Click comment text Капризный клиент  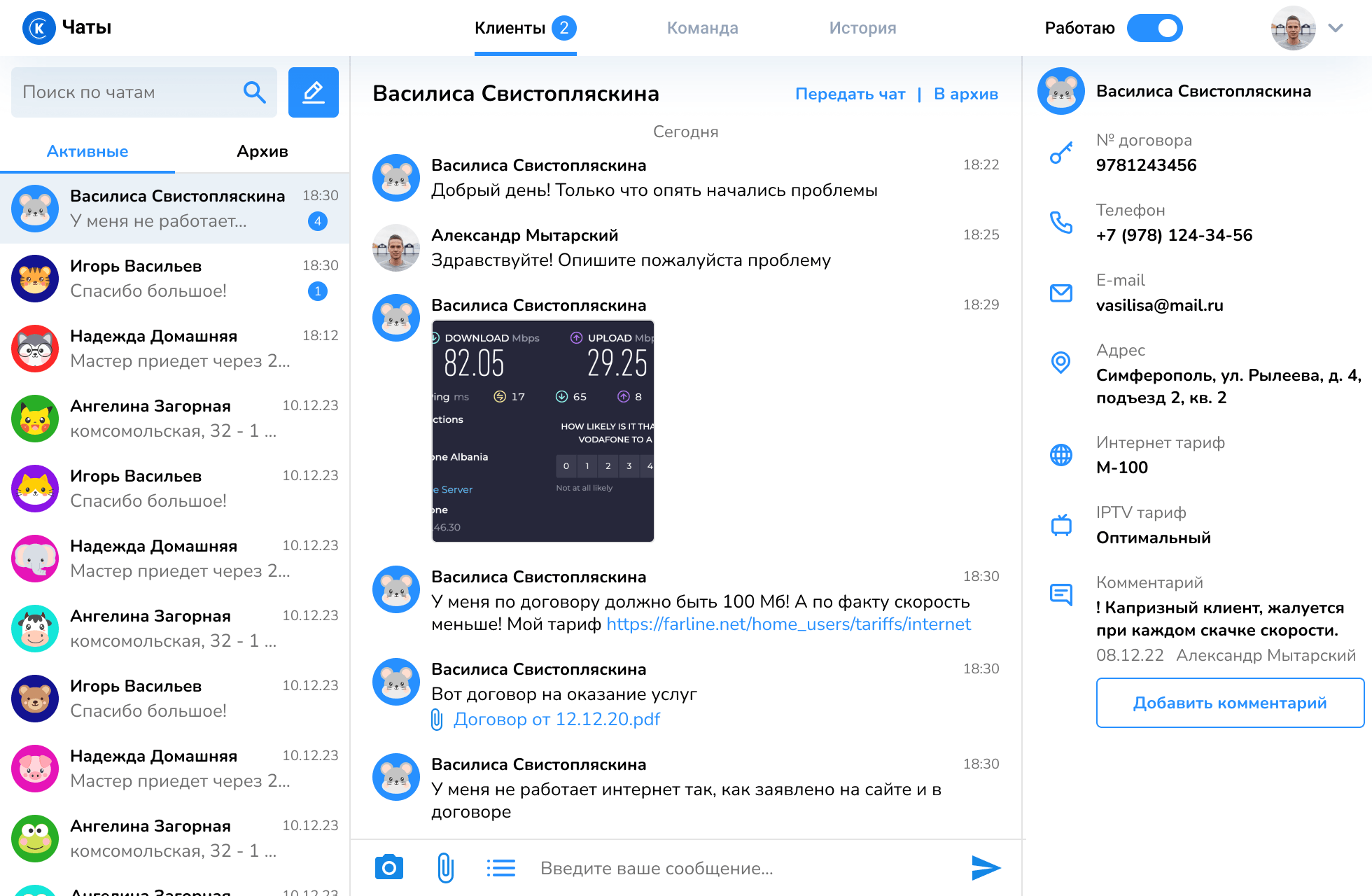pos(1220,619)
